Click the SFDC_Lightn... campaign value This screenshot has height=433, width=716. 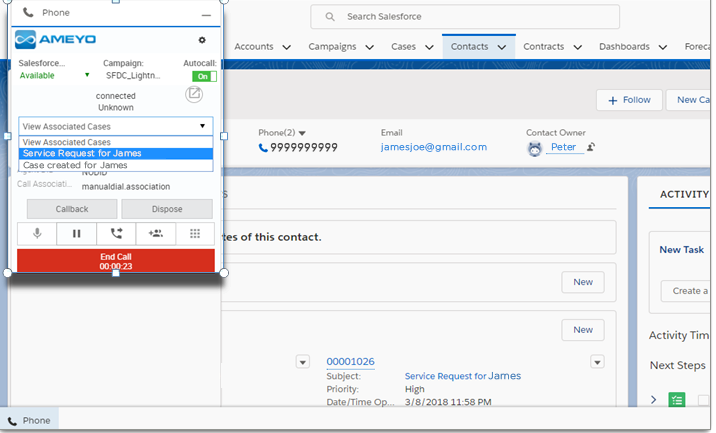133,76
